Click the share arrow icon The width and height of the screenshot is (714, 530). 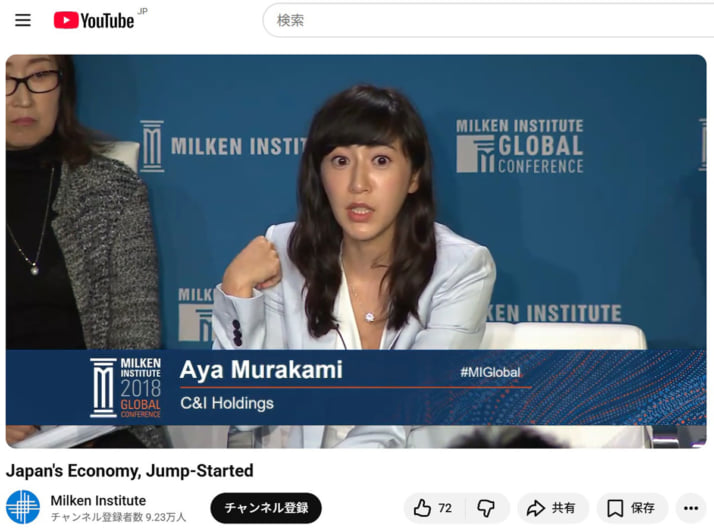click(536, 508)
